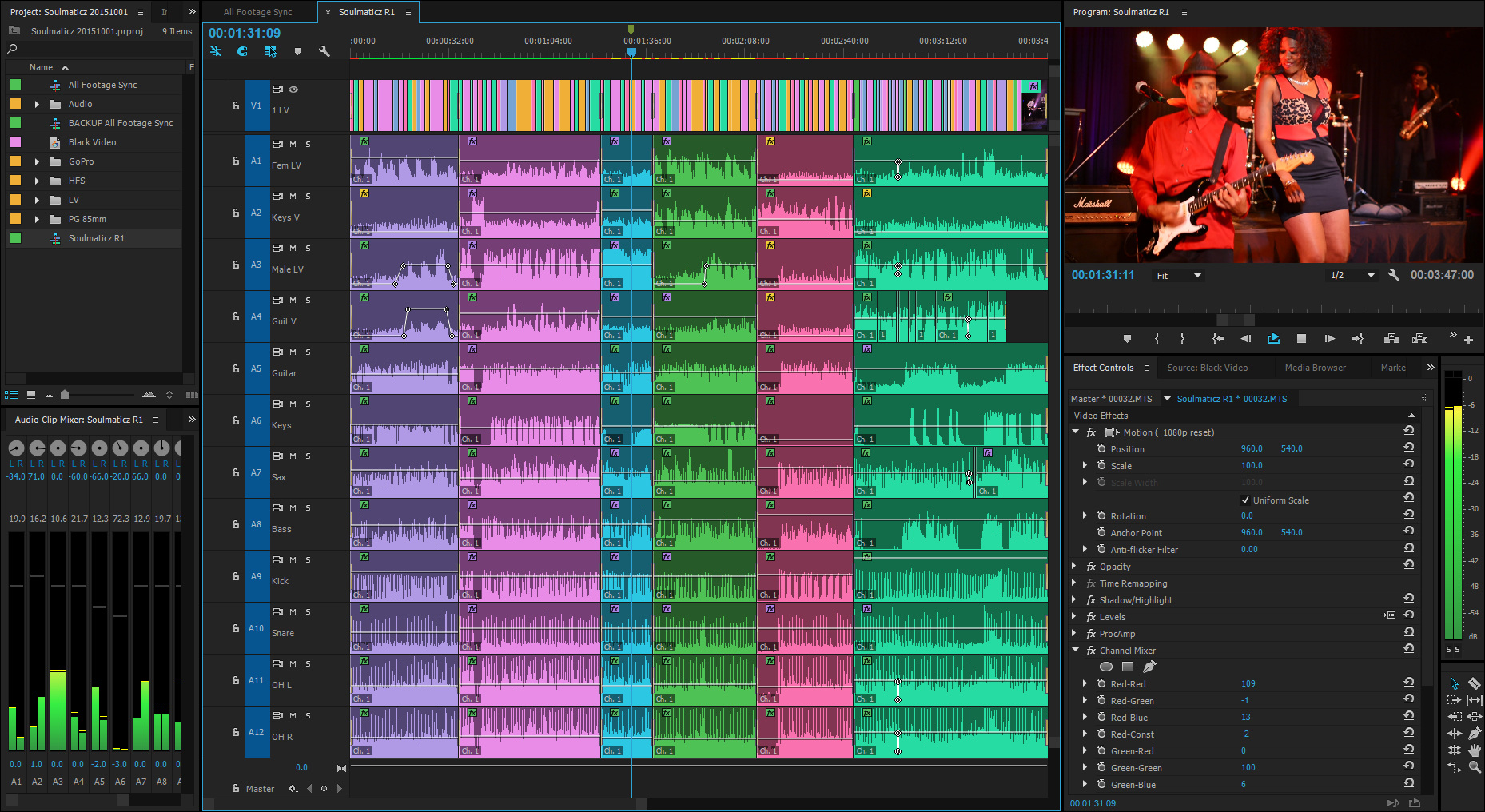
Task: Switch to the All Footage Sync tab
Action: [x=257, y=12]
